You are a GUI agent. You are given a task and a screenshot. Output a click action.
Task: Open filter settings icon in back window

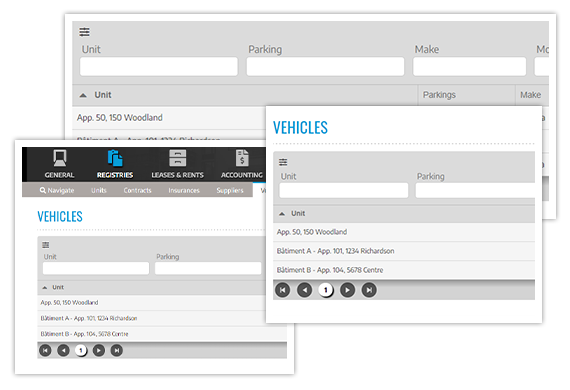84,32
